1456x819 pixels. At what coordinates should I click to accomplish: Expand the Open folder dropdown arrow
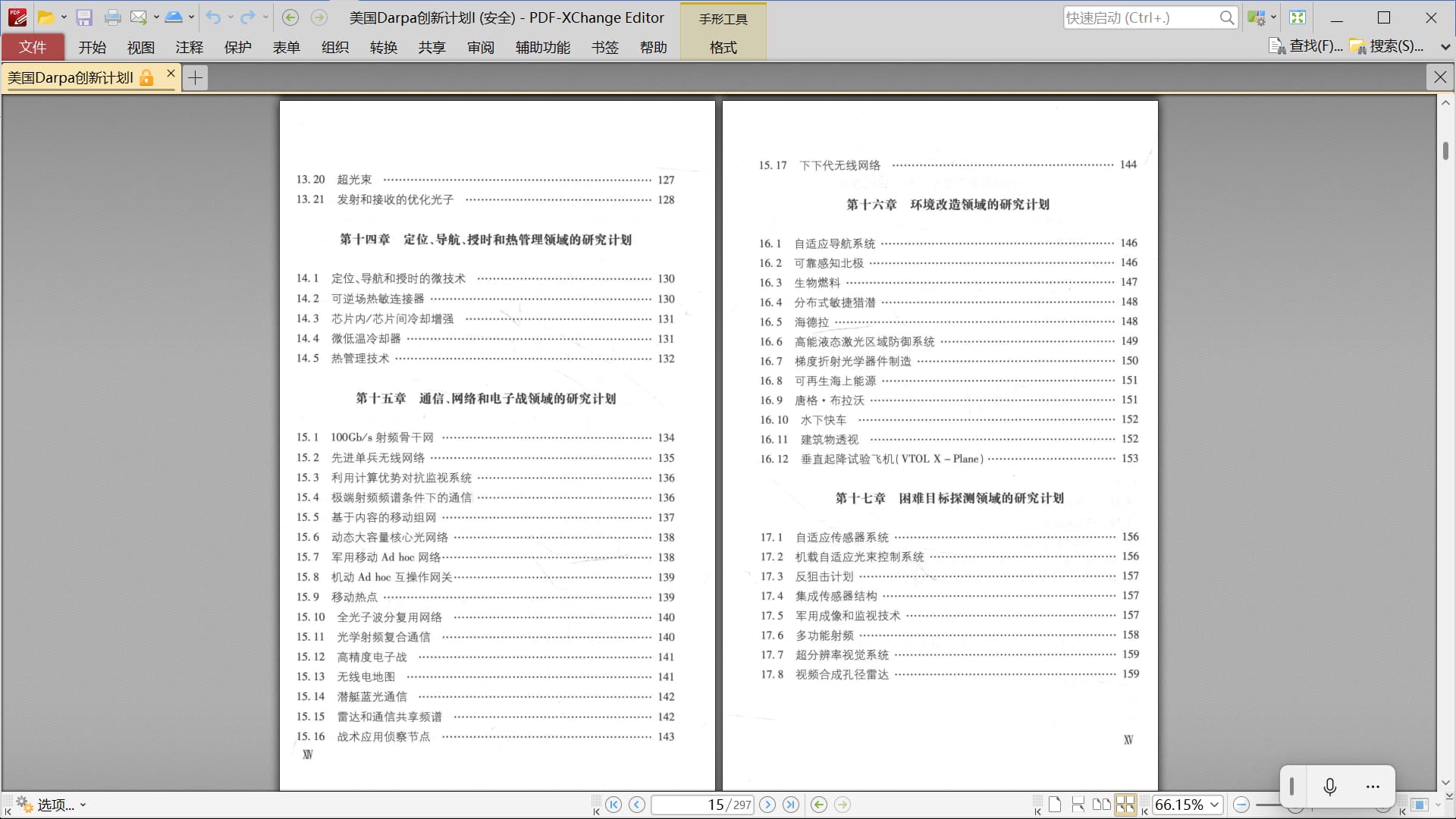[64, 17]
